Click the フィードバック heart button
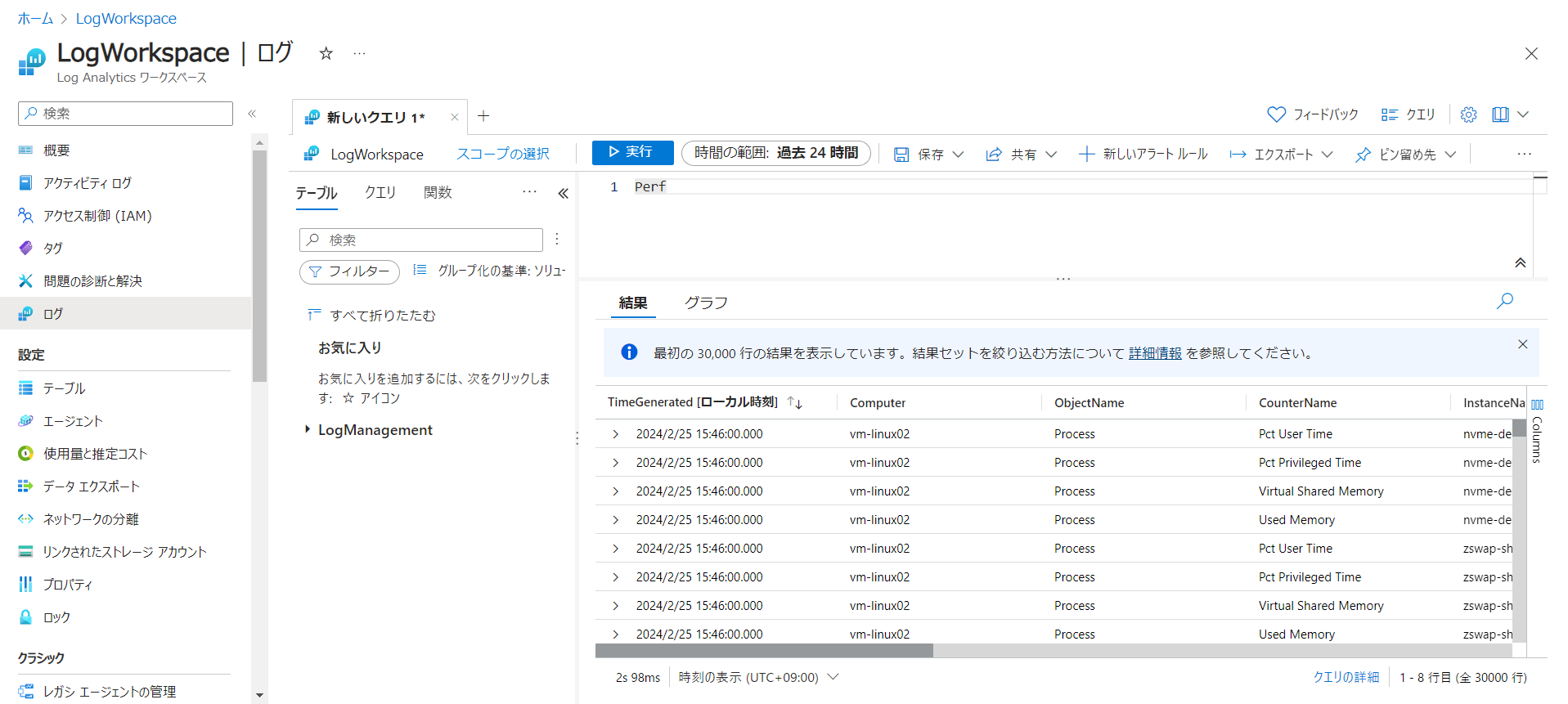This screenshot has width=1568, height=704. click(x=1312, y=114)
